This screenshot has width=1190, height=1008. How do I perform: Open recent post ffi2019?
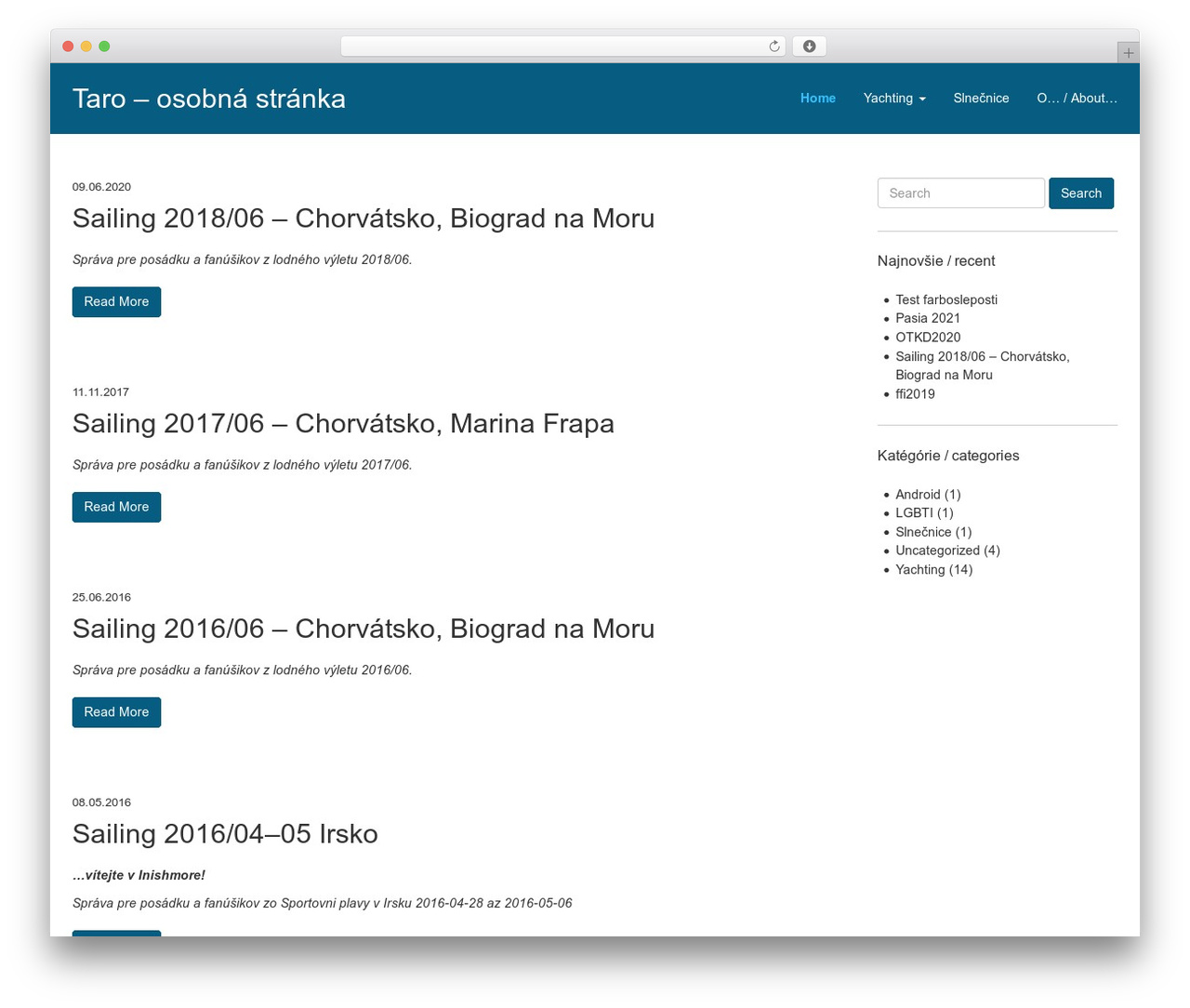[x=915, y=394]
